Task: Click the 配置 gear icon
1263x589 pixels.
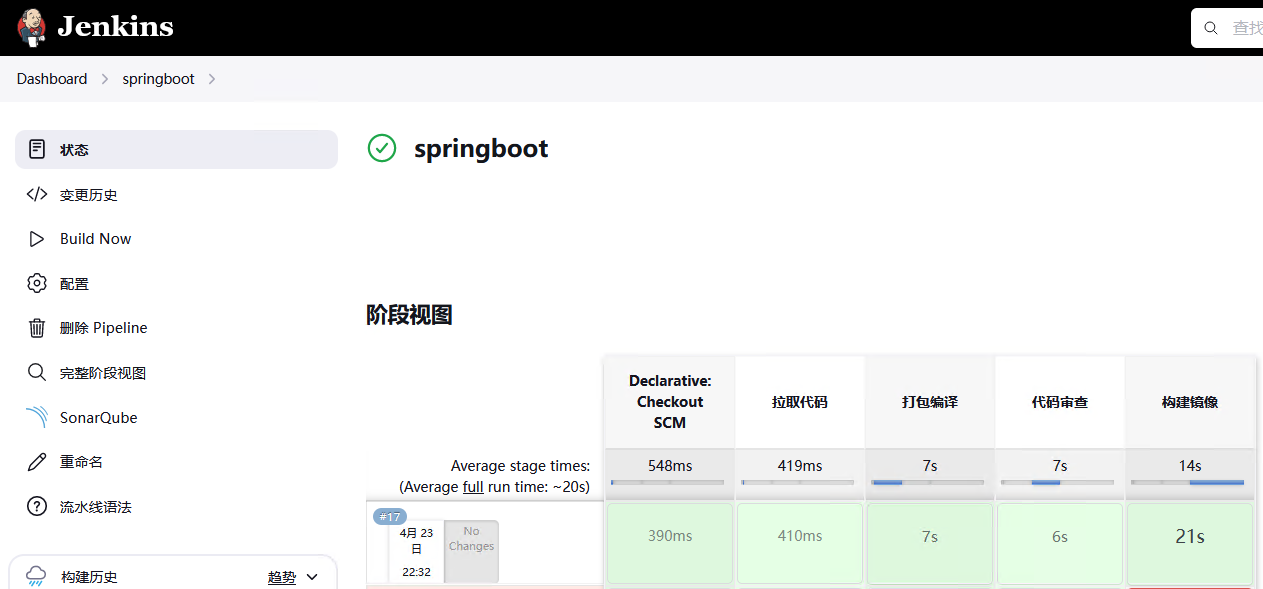Action: point(37,283)
